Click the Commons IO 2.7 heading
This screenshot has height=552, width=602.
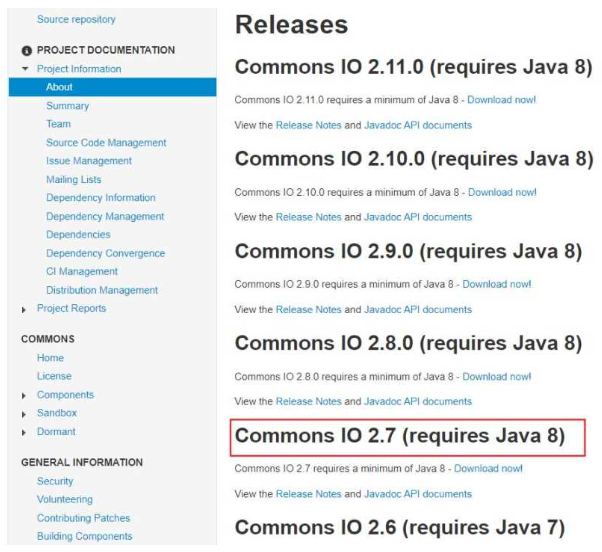point(399,436)
